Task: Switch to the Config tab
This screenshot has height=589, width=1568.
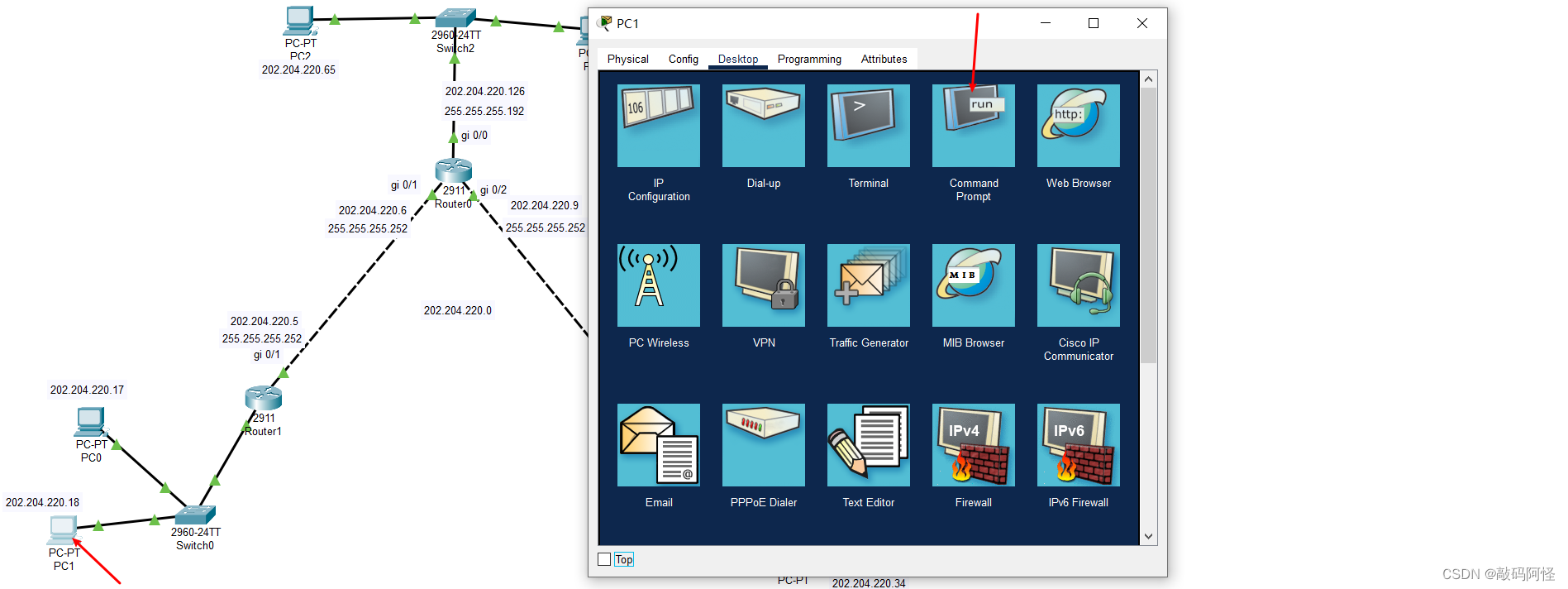Action: (683, 59)
